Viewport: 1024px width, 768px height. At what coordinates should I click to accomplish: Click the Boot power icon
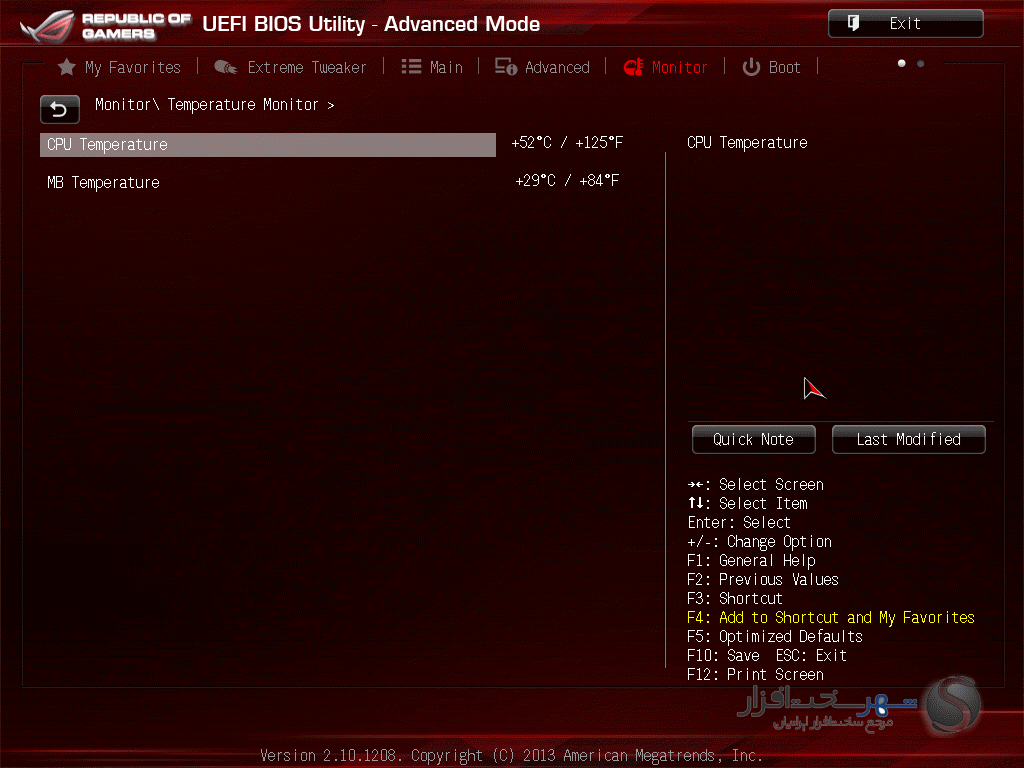tap(751, 67)
